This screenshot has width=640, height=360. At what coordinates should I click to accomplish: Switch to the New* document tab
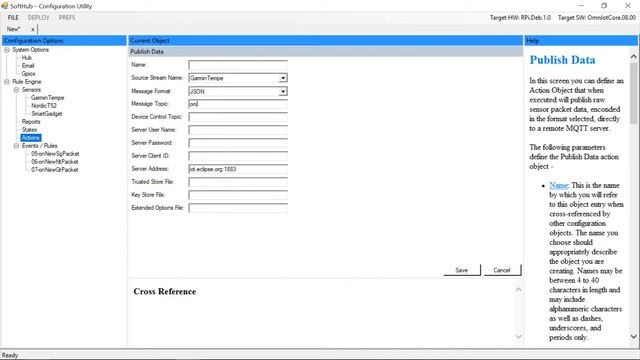pos(13,29)
